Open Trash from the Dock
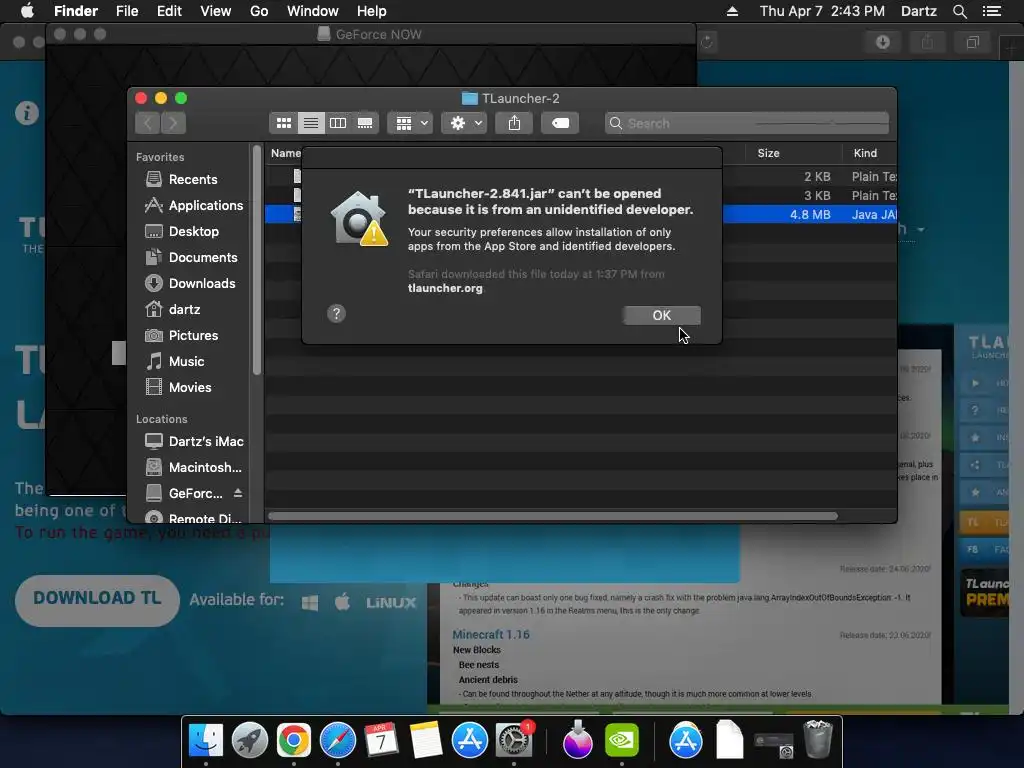 818,739
